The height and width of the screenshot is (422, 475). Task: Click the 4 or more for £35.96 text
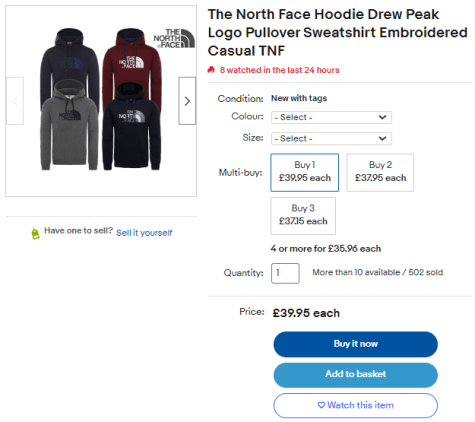(x=326, y=249)
